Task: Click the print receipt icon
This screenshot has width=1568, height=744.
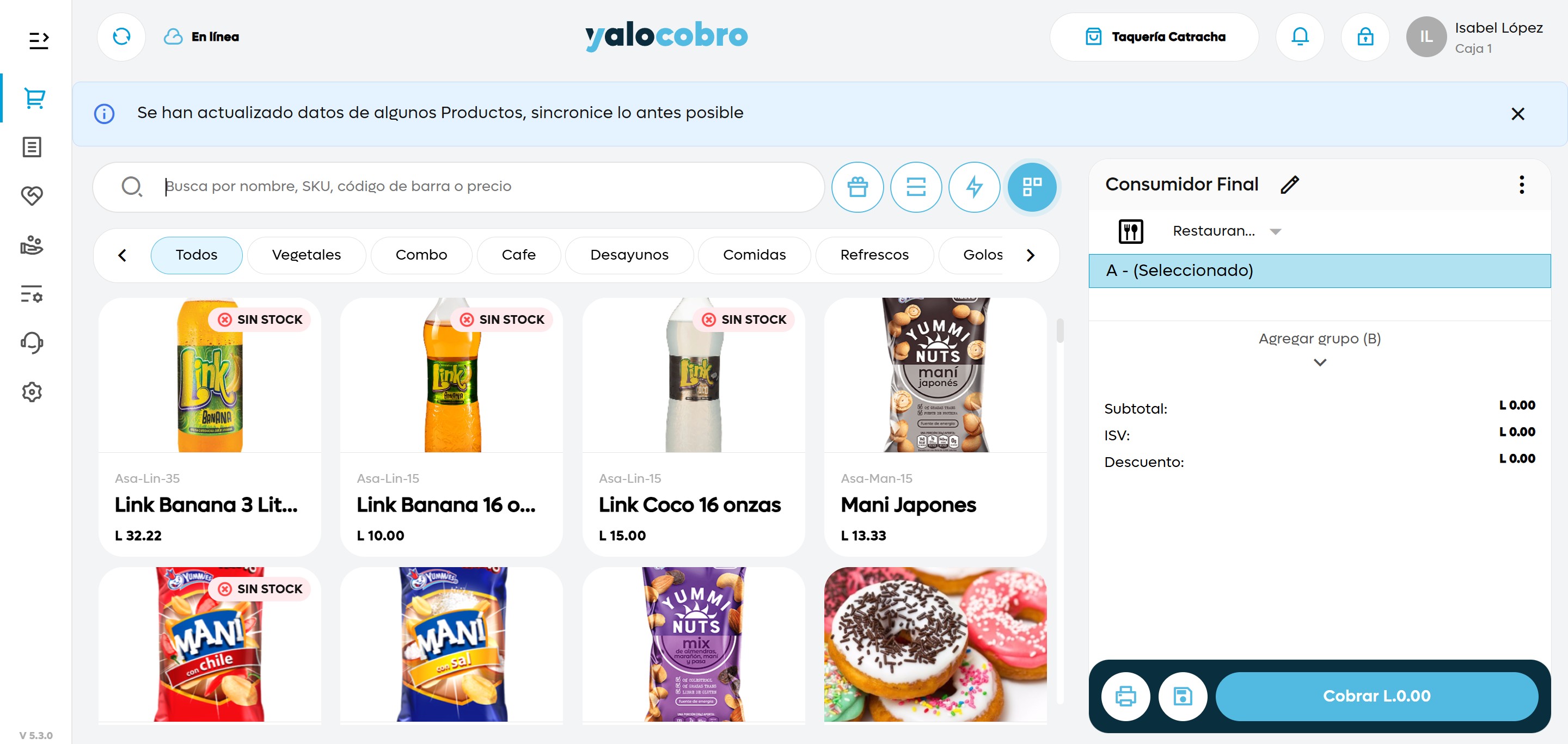Action: [1125, 696]
